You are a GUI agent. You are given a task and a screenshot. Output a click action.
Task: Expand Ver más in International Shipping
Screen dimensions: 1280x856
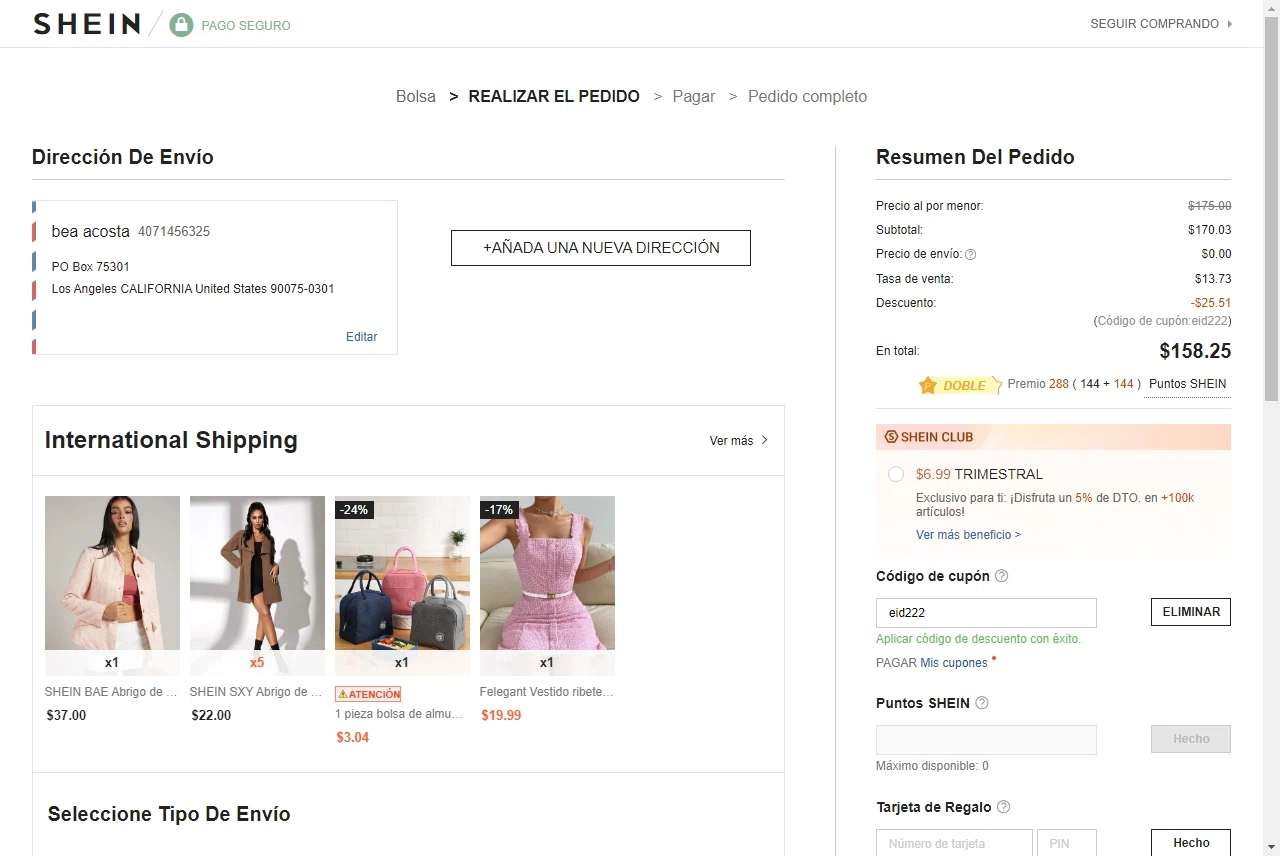739,440
